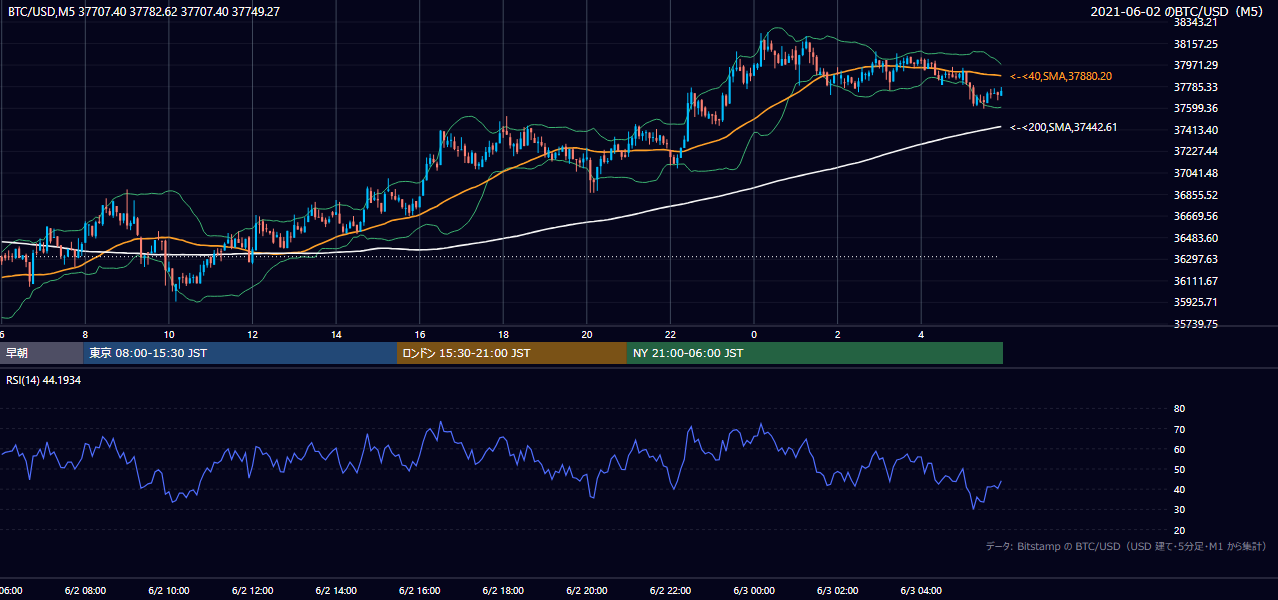
Task: Click hour tick 2 under price chart
Action: point(838,335)
